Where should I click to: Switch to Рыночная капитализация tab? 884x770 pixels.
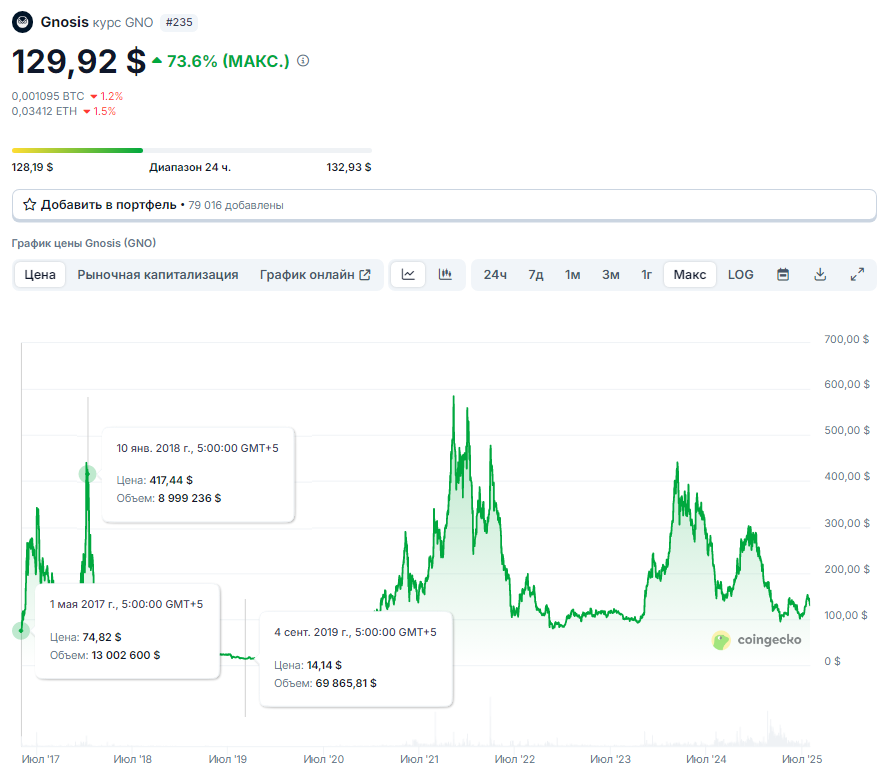158,275
